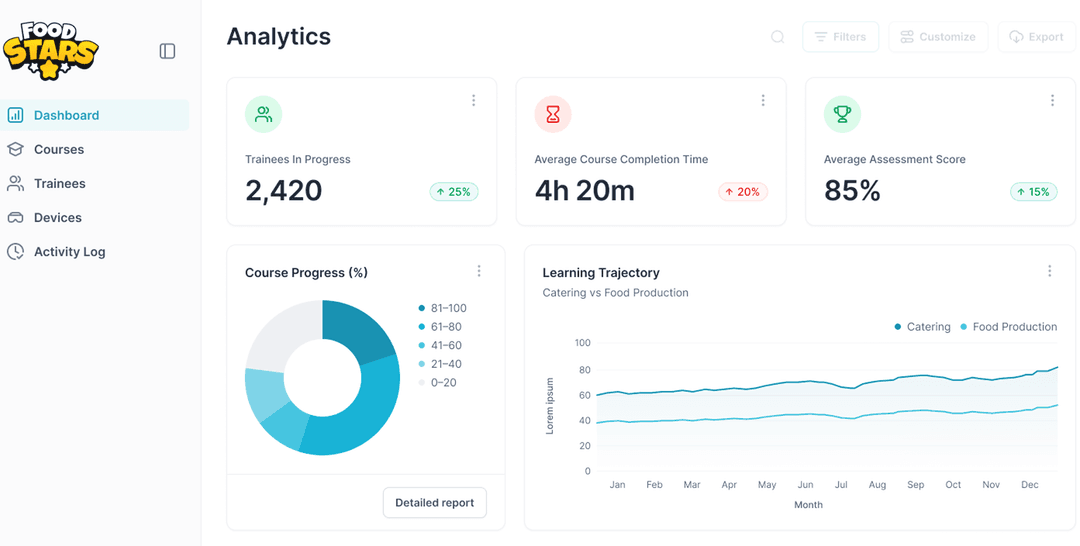Click the Food Stars logo
This screenshot has width=1080, height=546.
click(x=50, y=50)
